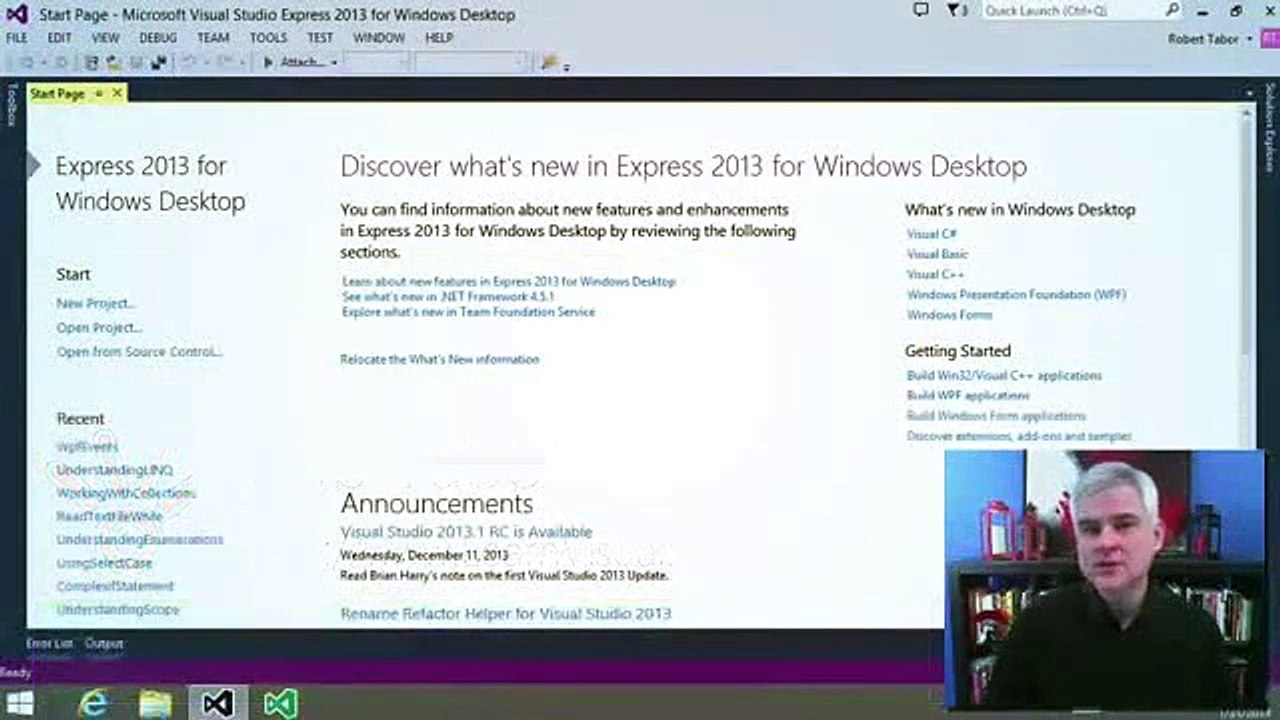
Task: Open the TOOLS menu
Action: [x=268, y=38]
